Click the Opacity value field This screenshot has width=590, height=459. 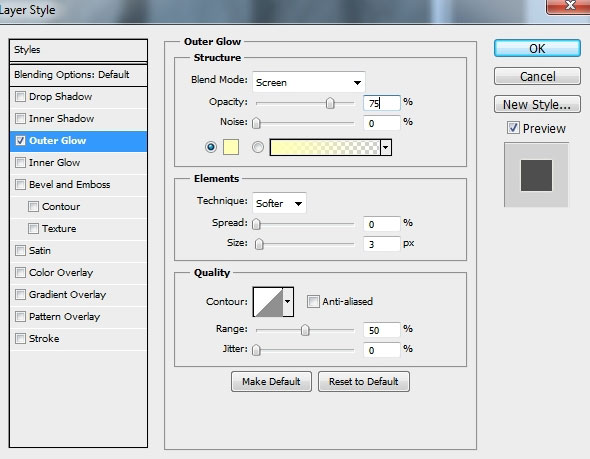pyautogui.click(x=382, y=103)
